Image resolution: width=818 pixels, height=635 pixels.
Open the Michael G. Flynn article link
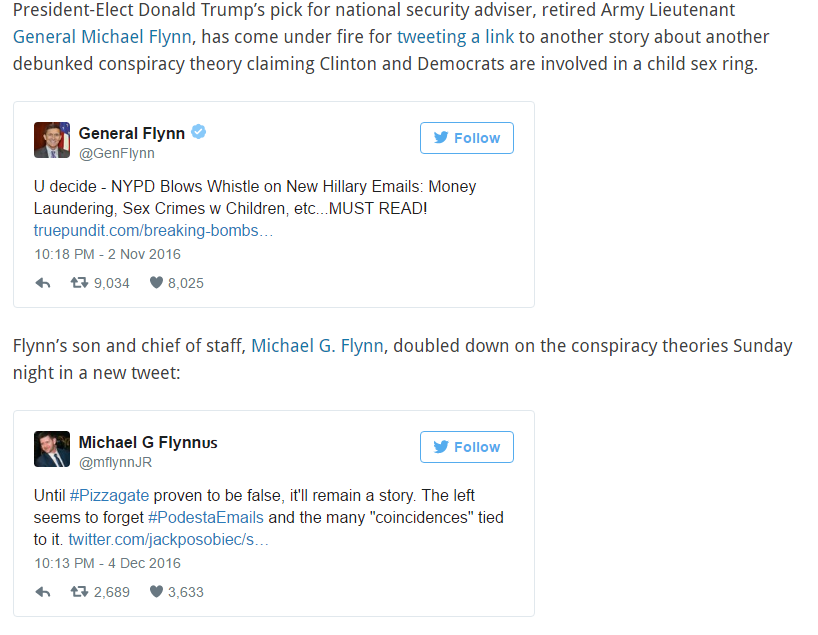click(x=319, y=346)
